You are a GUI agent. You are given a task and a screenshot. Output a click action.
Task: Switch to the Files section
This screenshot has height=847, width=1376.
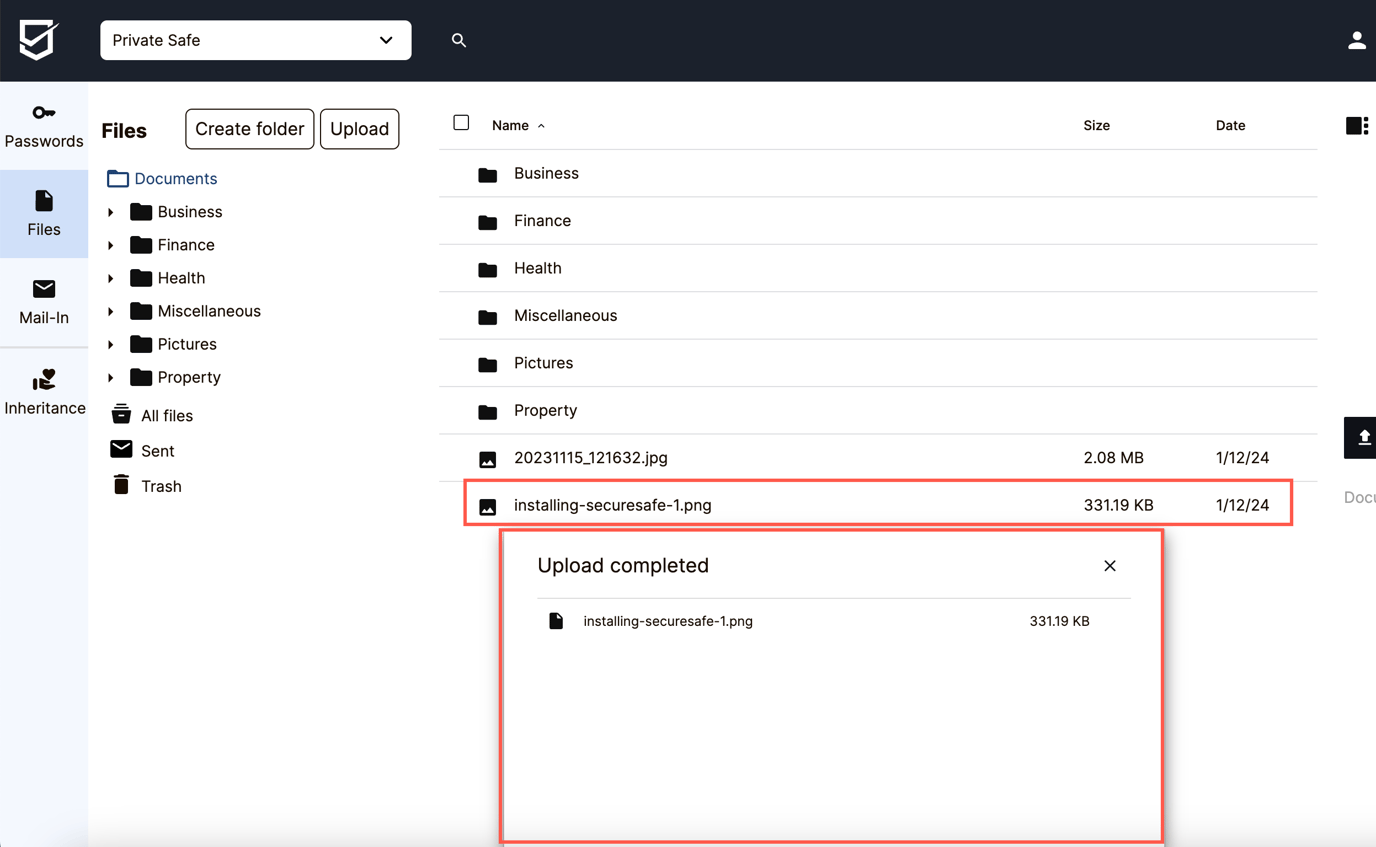click(44, 213)
